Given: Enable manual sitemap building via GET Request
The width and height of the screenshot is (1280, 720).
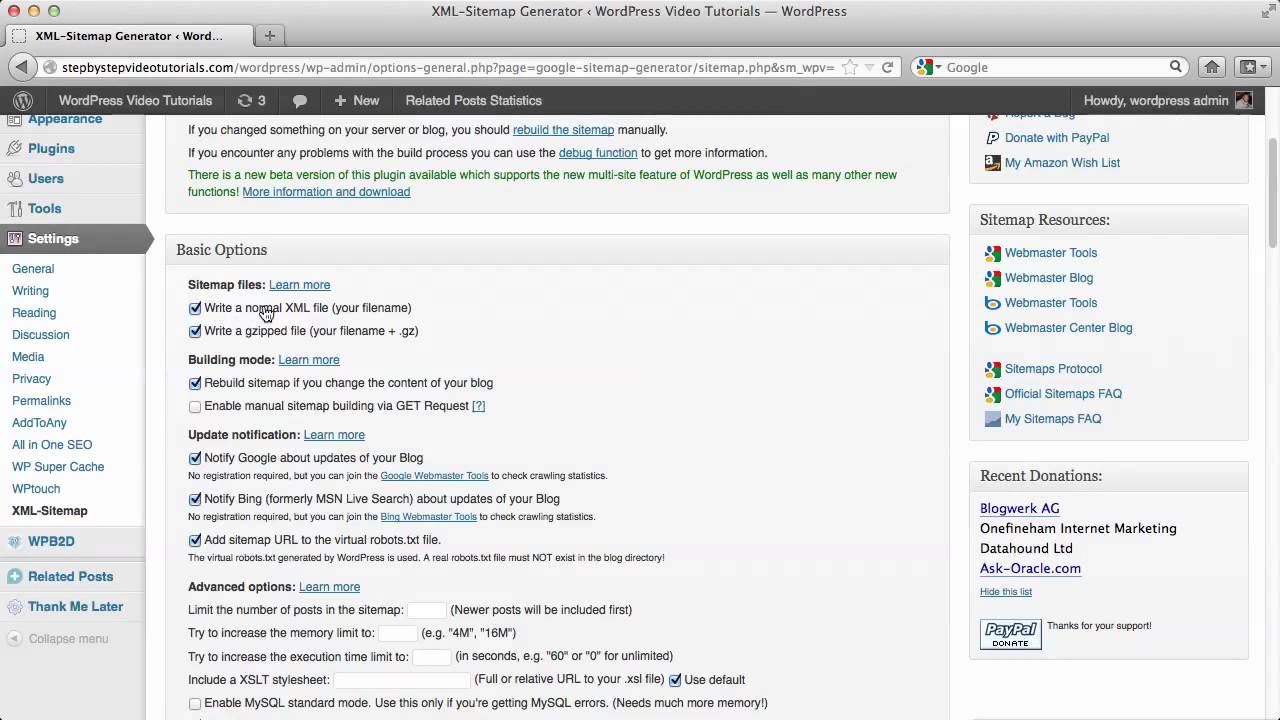Looking at the screenshot, I should tap(195, 406).
